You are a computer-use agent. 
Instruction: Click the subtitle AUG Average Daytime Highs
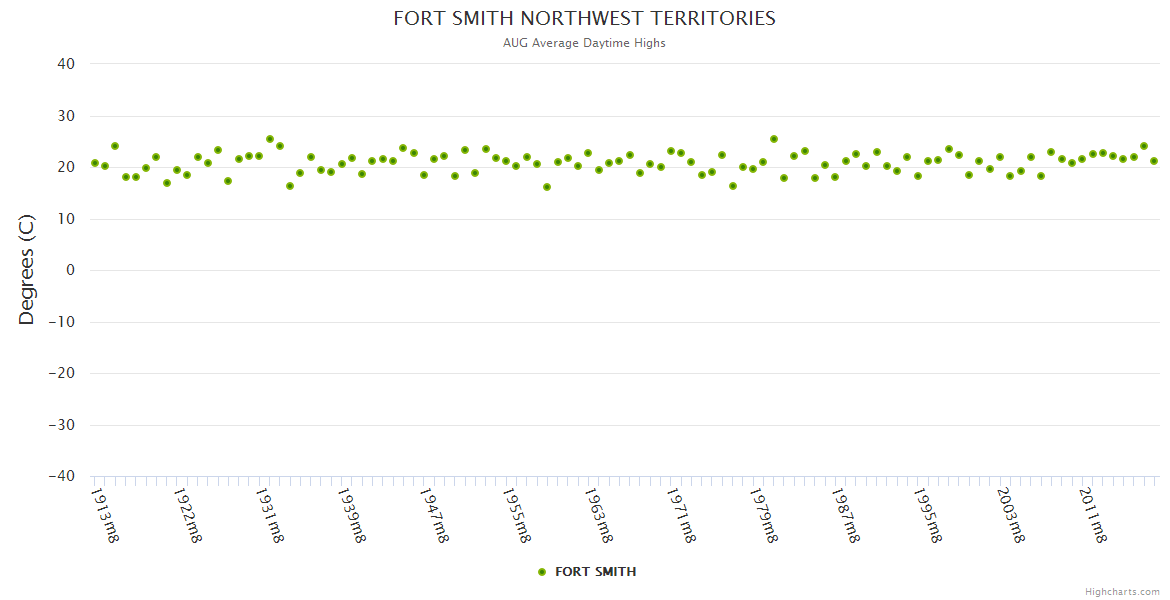click(x=584, y=43)
